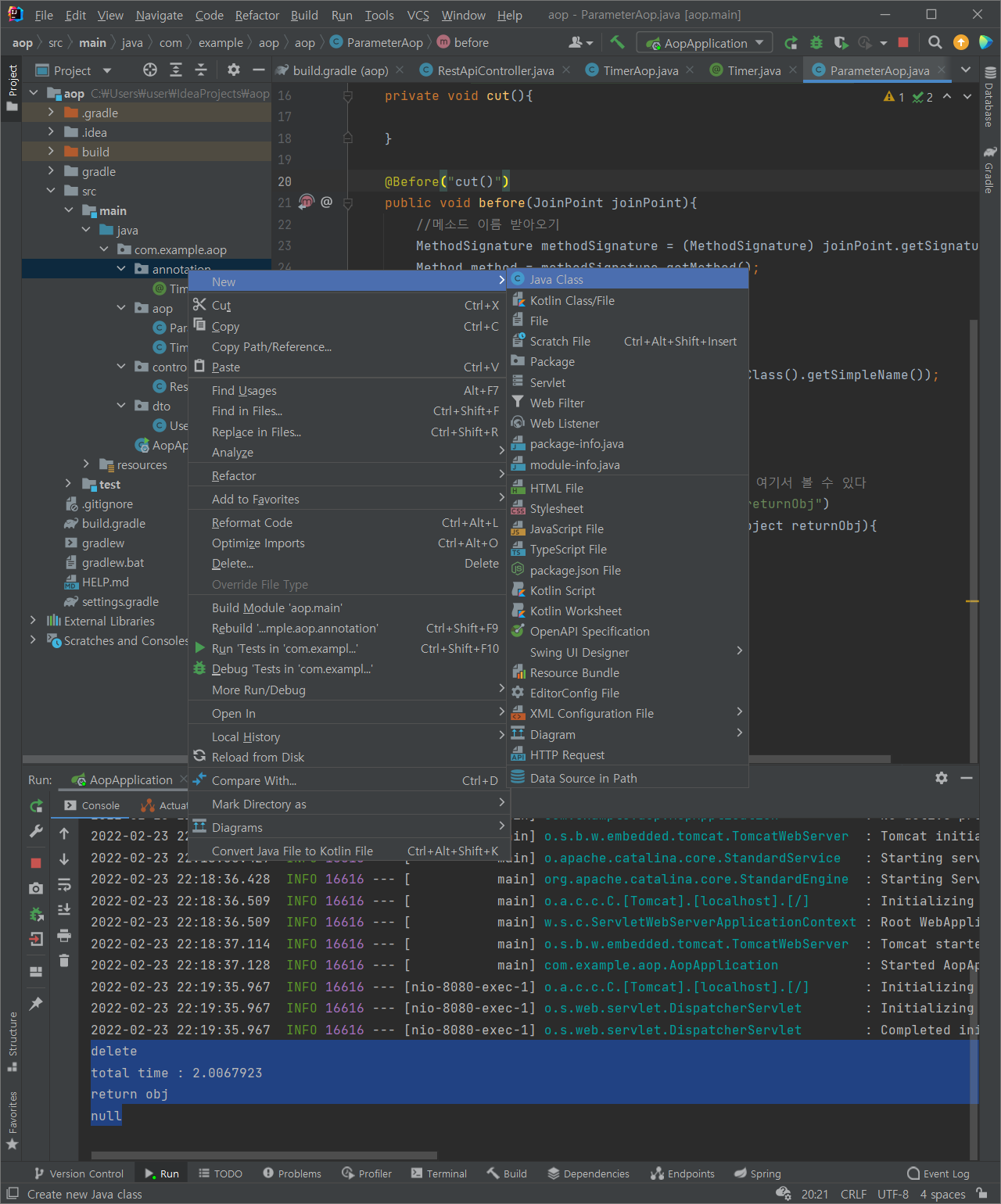Select HTTP Request in New submenu
This screenshot has height=1204, width=1001.
(628, 754)
